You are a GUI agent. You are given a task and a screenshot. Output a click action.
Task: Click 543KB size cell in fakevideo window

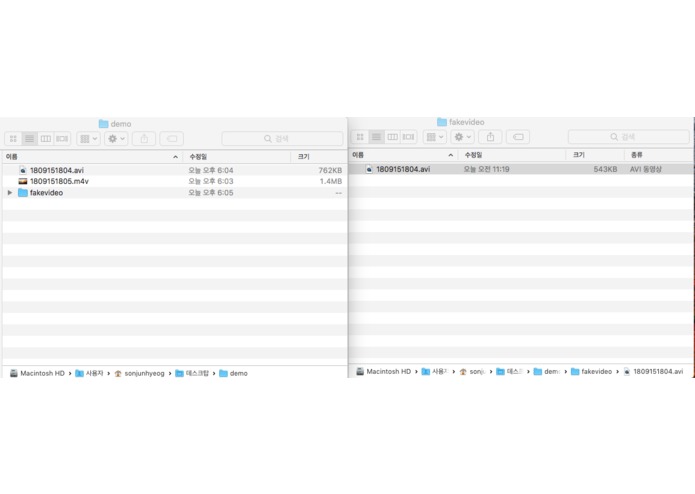(605, 169)
